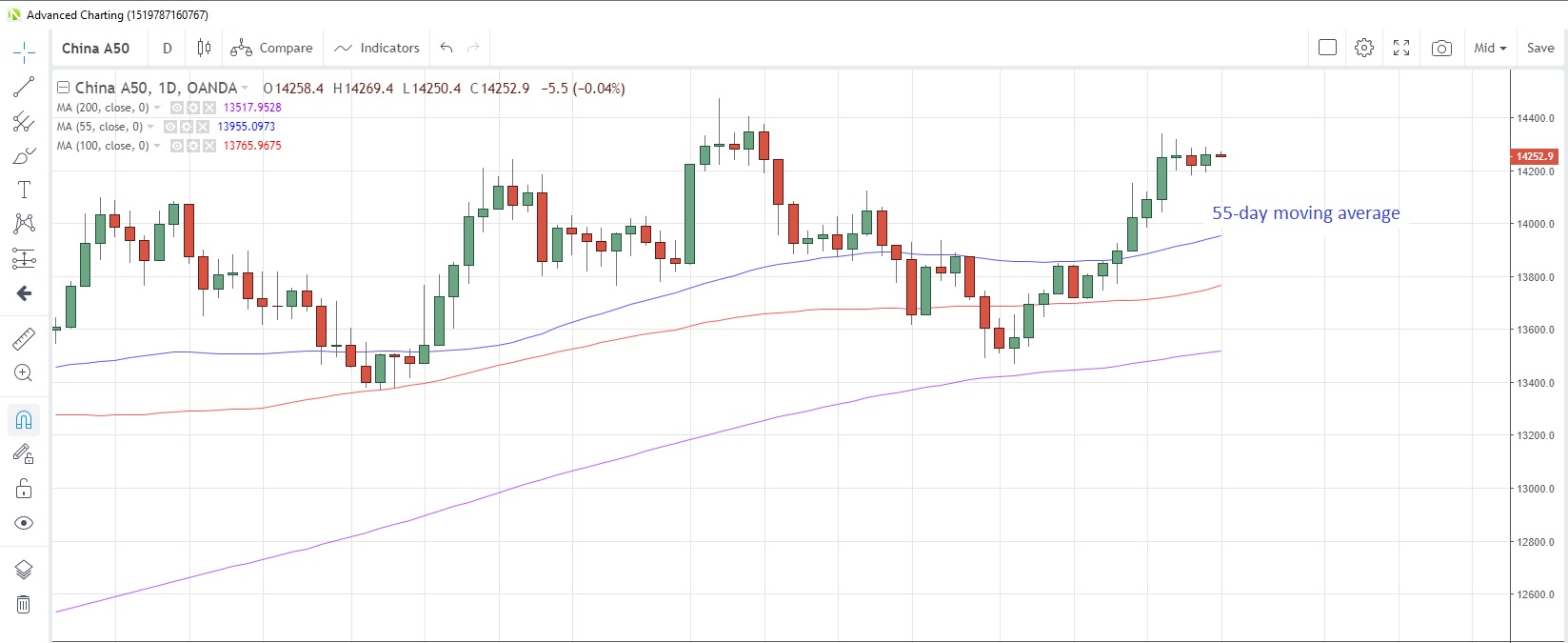Collapse the China A50 legend box
The height and width of the screenshot is (643, 1568).
(63, 88)
